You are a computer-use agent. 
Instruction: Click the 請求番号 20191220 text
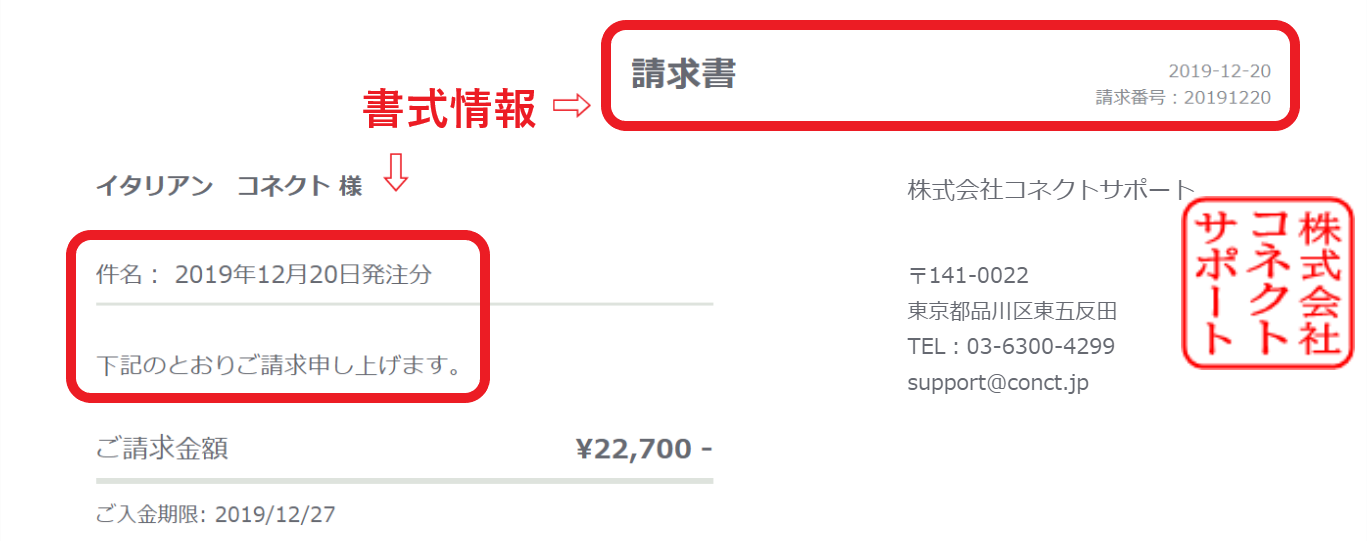coord(1183,98)
